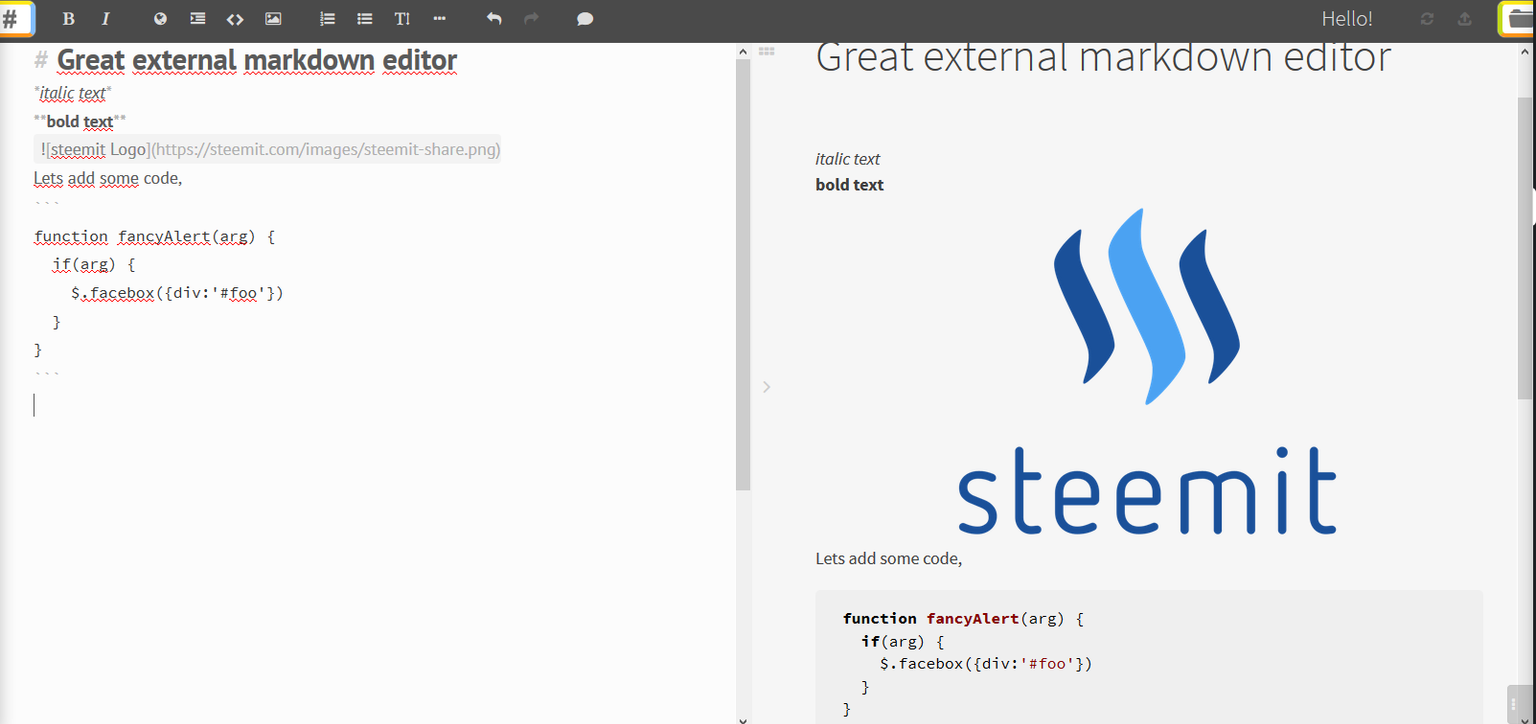Undo the last edit
The height and width of the screenshot is (724, 1536).
pos(494,19)
